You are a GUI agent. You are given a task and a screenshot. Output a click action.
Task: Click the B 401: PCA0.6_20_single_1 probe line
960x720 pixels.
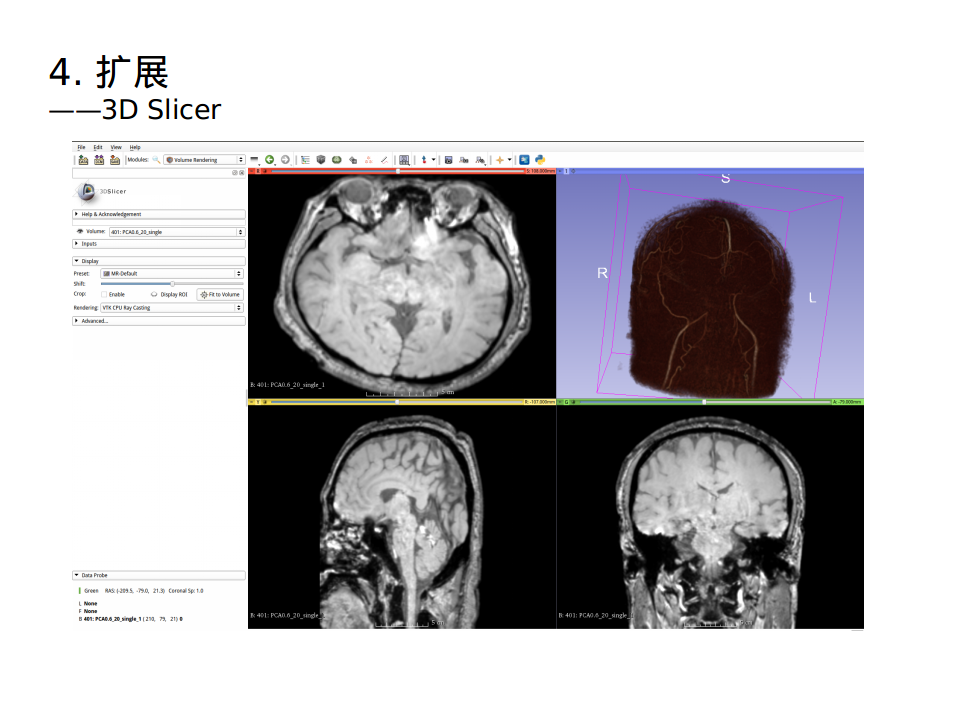tap(130, 619)
